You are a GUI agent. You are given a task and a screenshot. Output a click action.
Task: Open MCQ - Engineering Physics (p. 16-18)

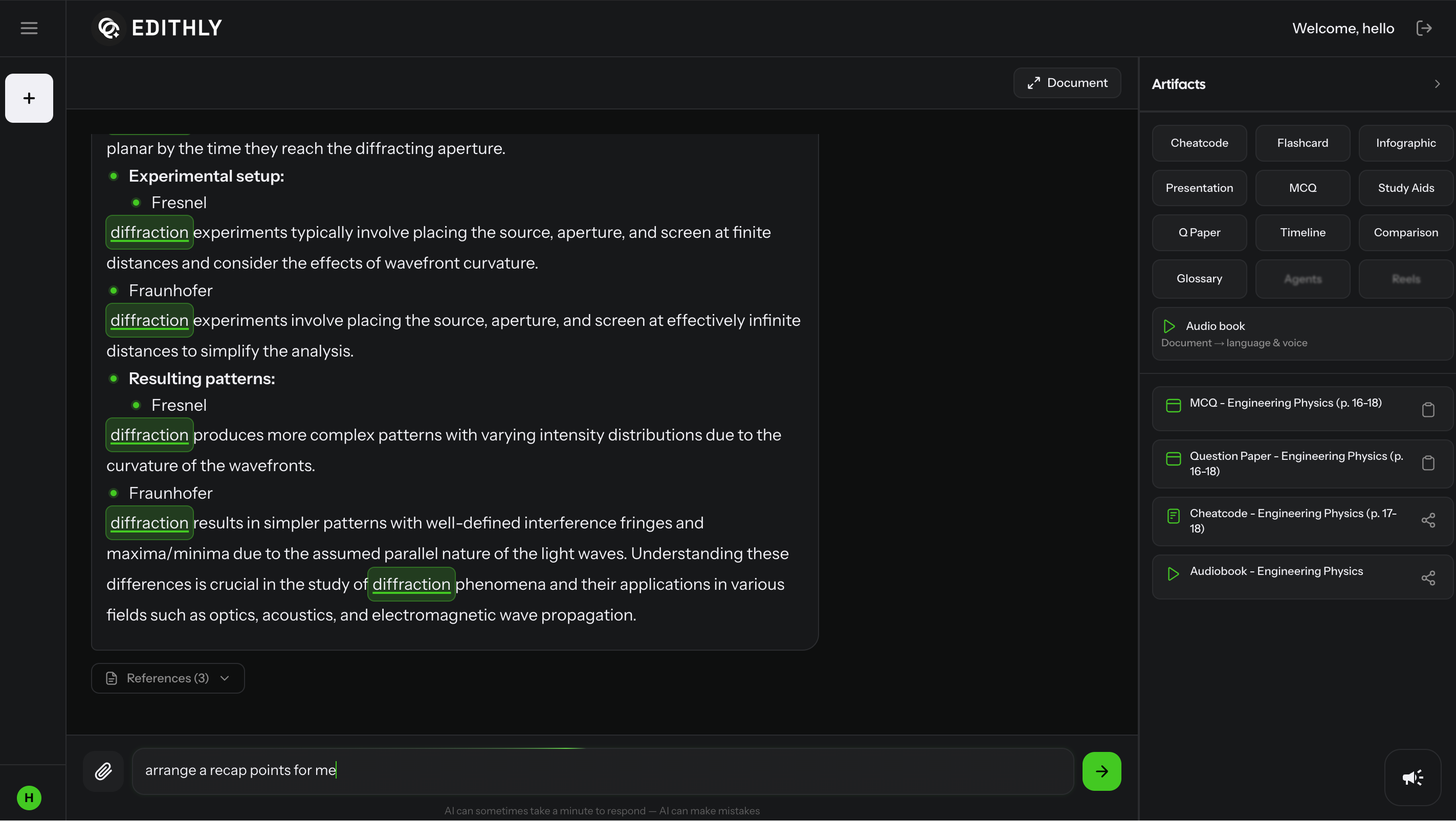[1303, 409]
